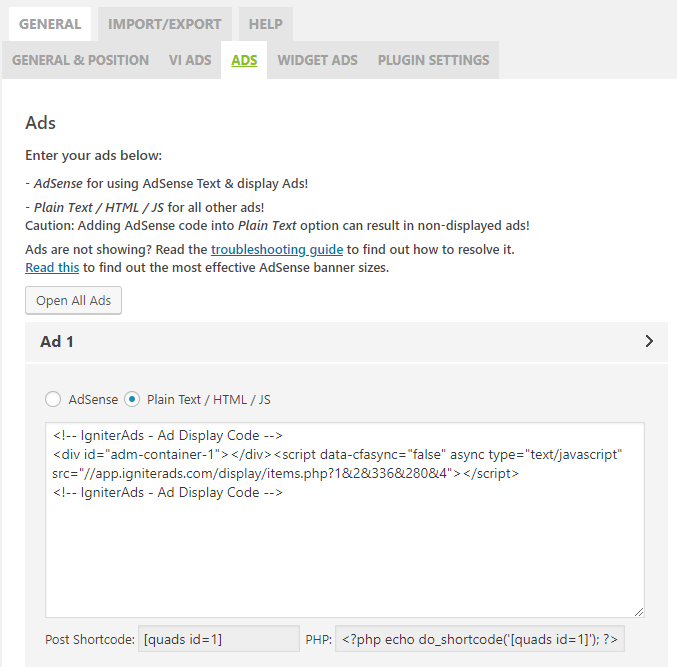Follow the troubleshooting guide link
The width and height of the screenshot is (677, 667).
tap(277, 250)
